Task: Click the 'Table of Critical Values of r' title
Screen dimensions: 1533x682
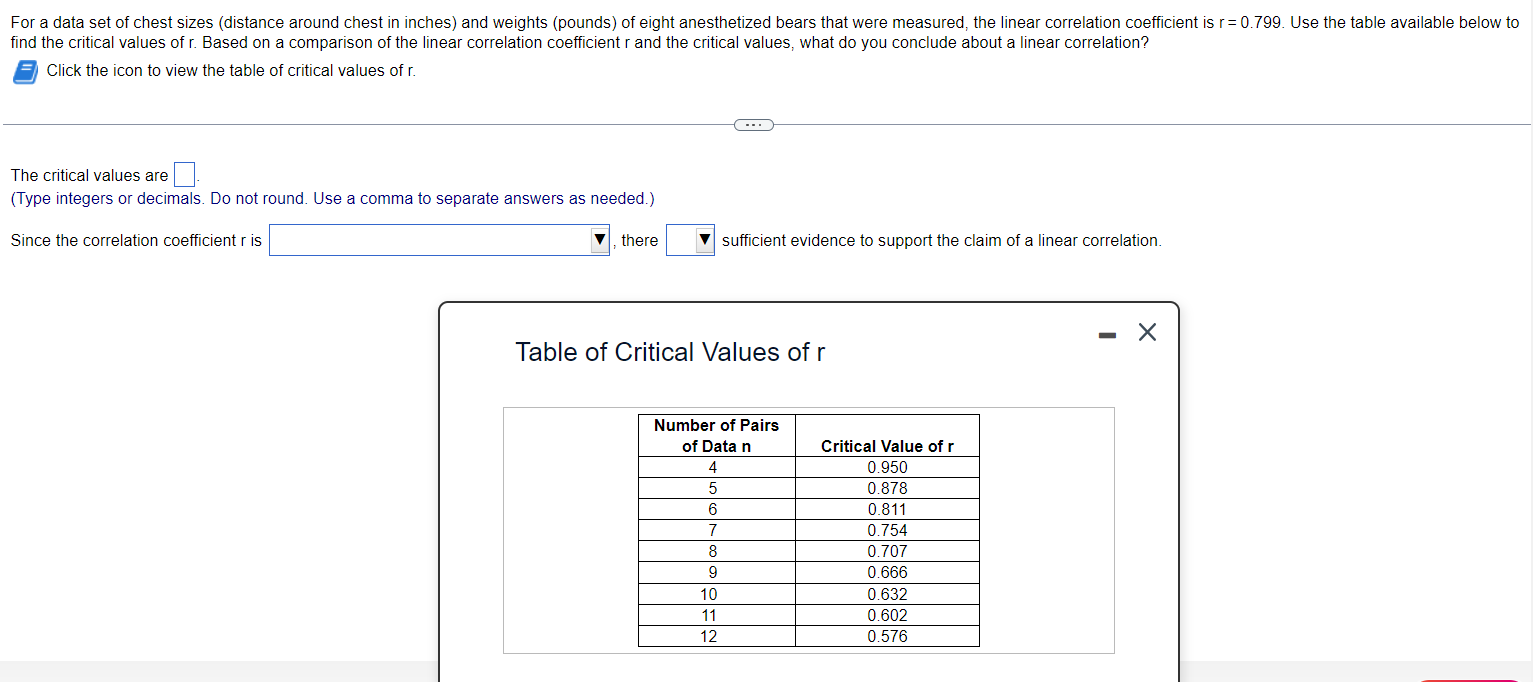Action: click(x=669, y=352)
